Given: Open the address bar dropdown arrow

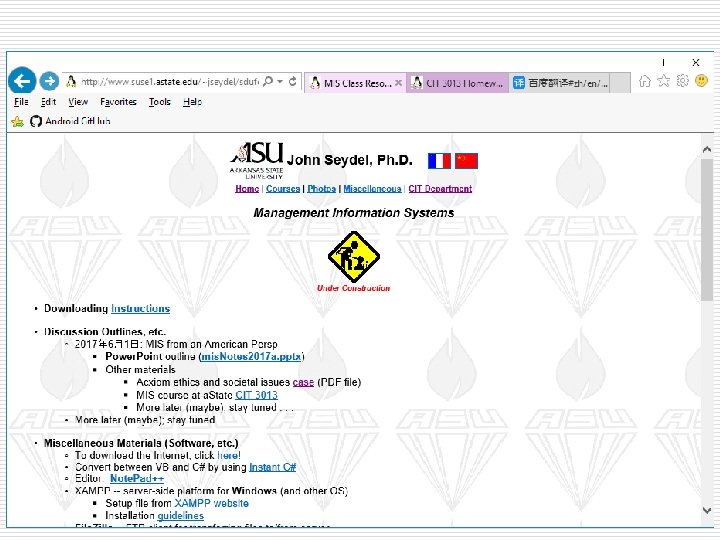Looking at the screenshot, I should click(x=280, y=82).
